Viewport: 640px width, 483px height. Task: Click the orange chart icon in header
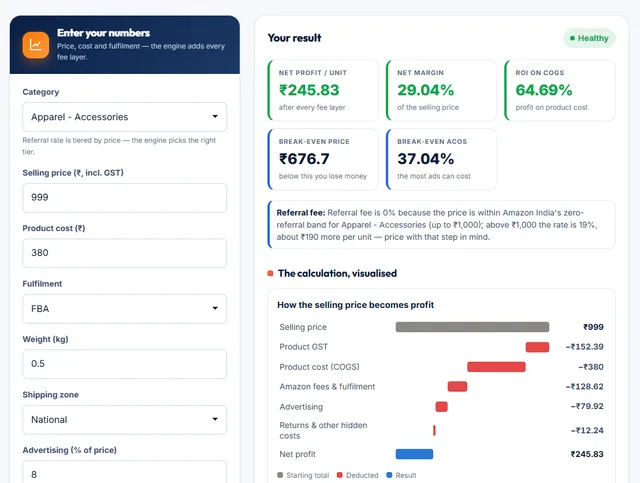click(36, 45)
